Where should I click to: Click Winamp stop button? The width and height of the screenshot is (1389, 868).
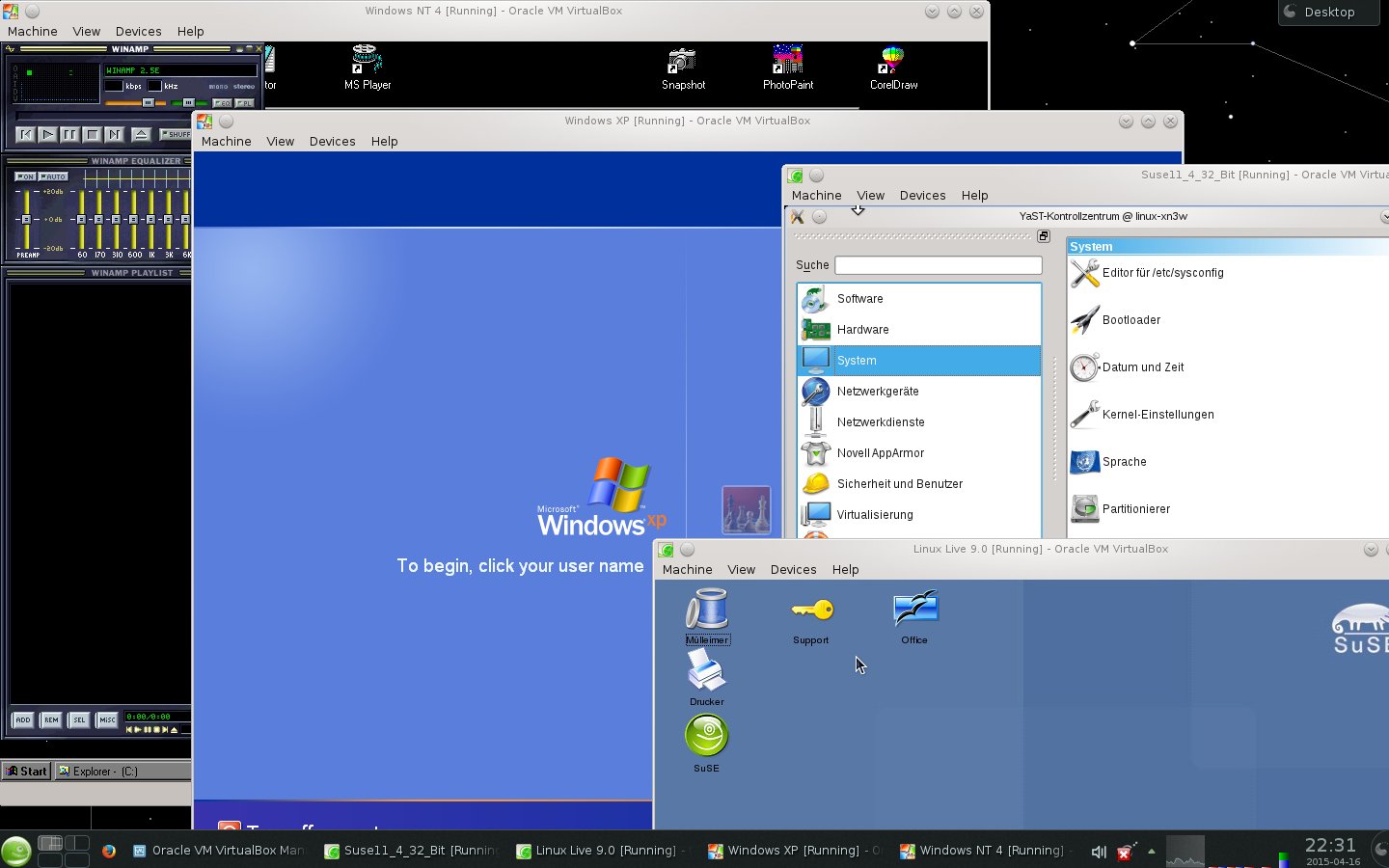click(x=92, y=134)
